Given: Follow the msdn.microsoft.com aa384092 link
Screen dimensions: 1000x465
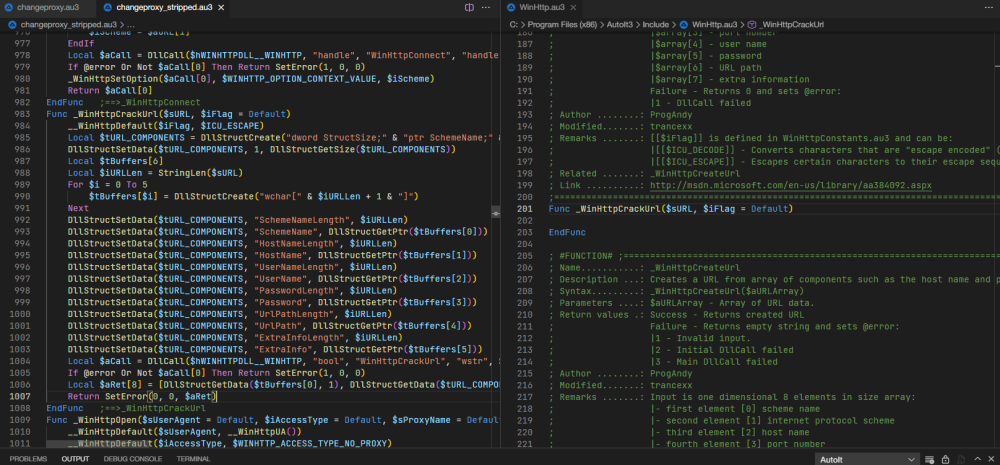Looking at the screenshot, I should [x=790, y=186].
